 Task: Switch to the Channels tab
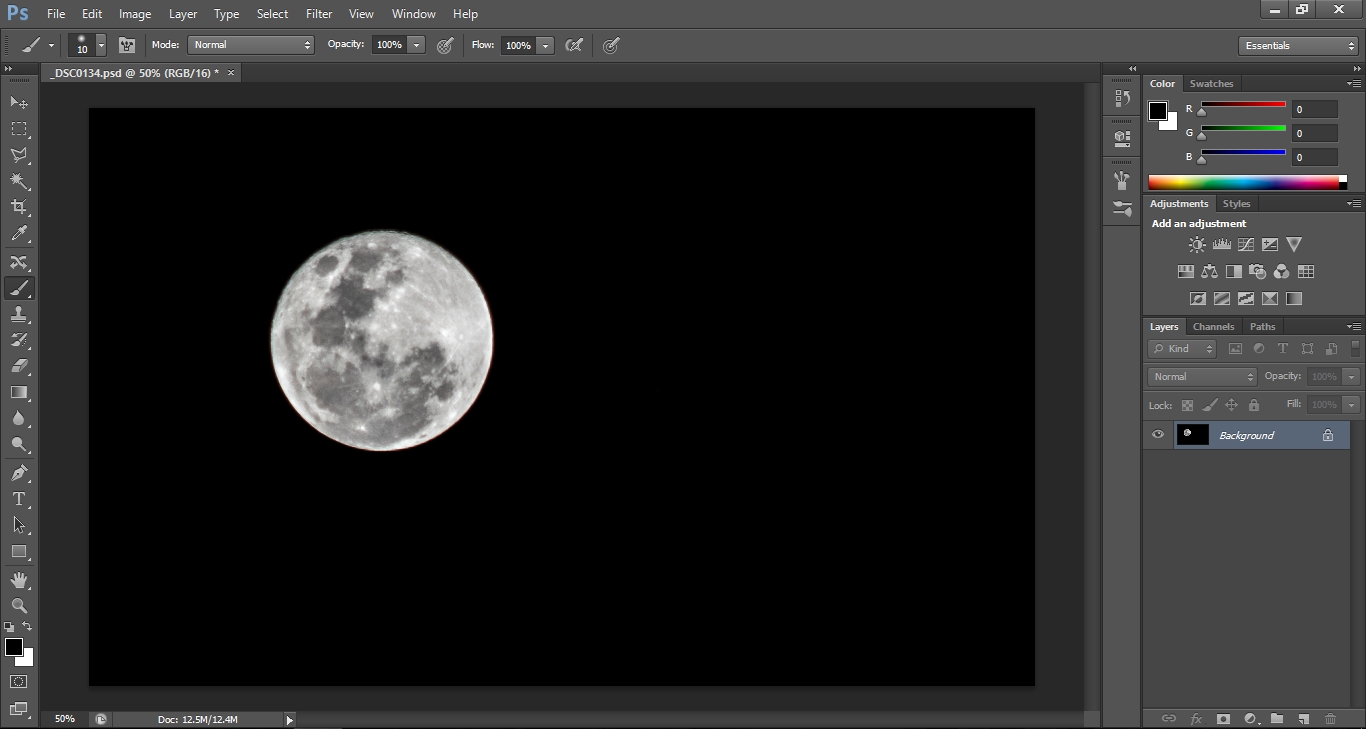pos(1213,326)
